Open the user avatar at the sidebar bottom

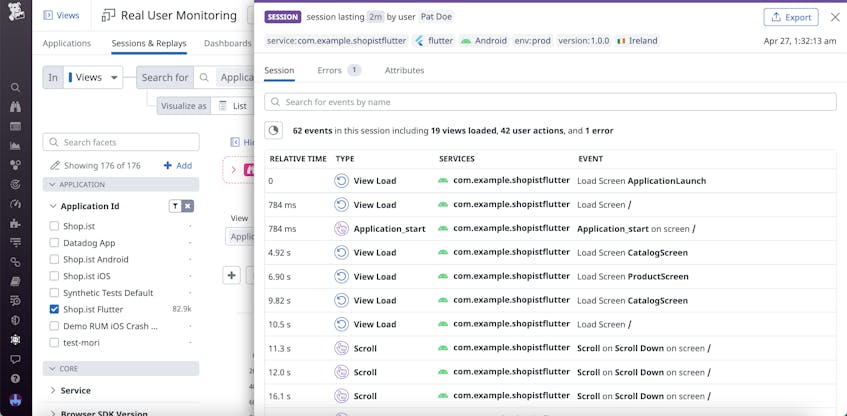[16, 400]
